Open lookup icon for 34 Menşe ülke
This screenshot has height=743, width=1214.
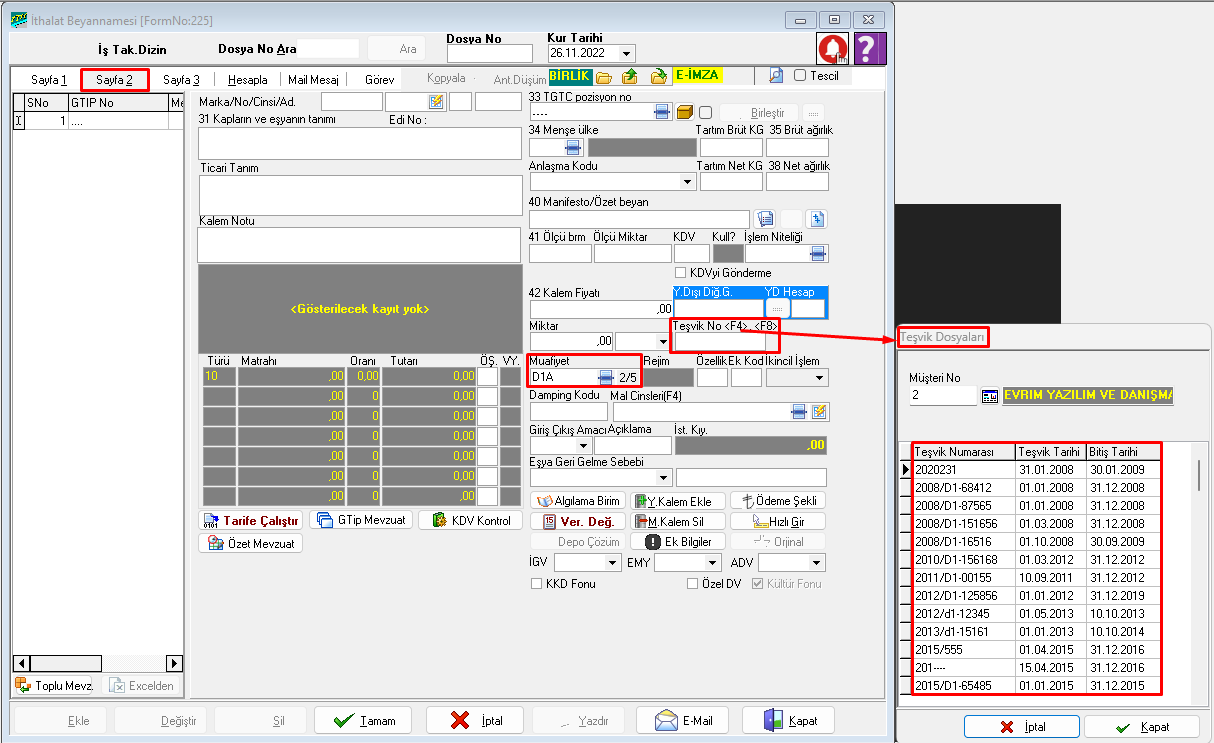point(574,147)
